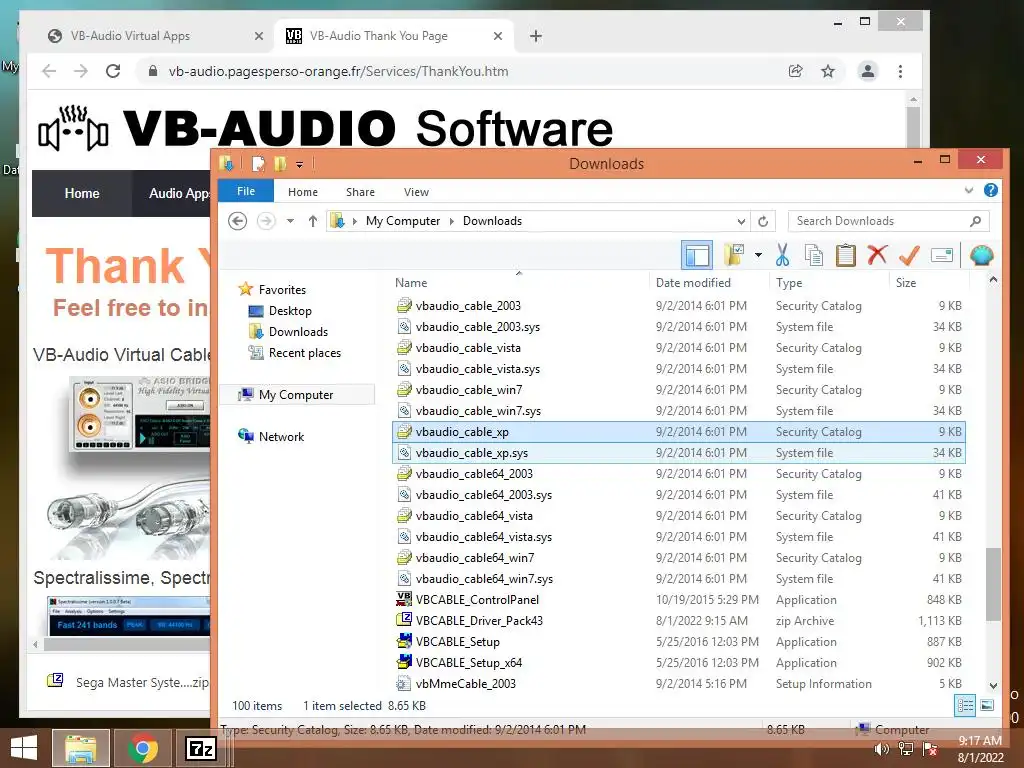Switch to details view button in status bar
This screenshot has height=768, width=1024.
tap(965, 705)
